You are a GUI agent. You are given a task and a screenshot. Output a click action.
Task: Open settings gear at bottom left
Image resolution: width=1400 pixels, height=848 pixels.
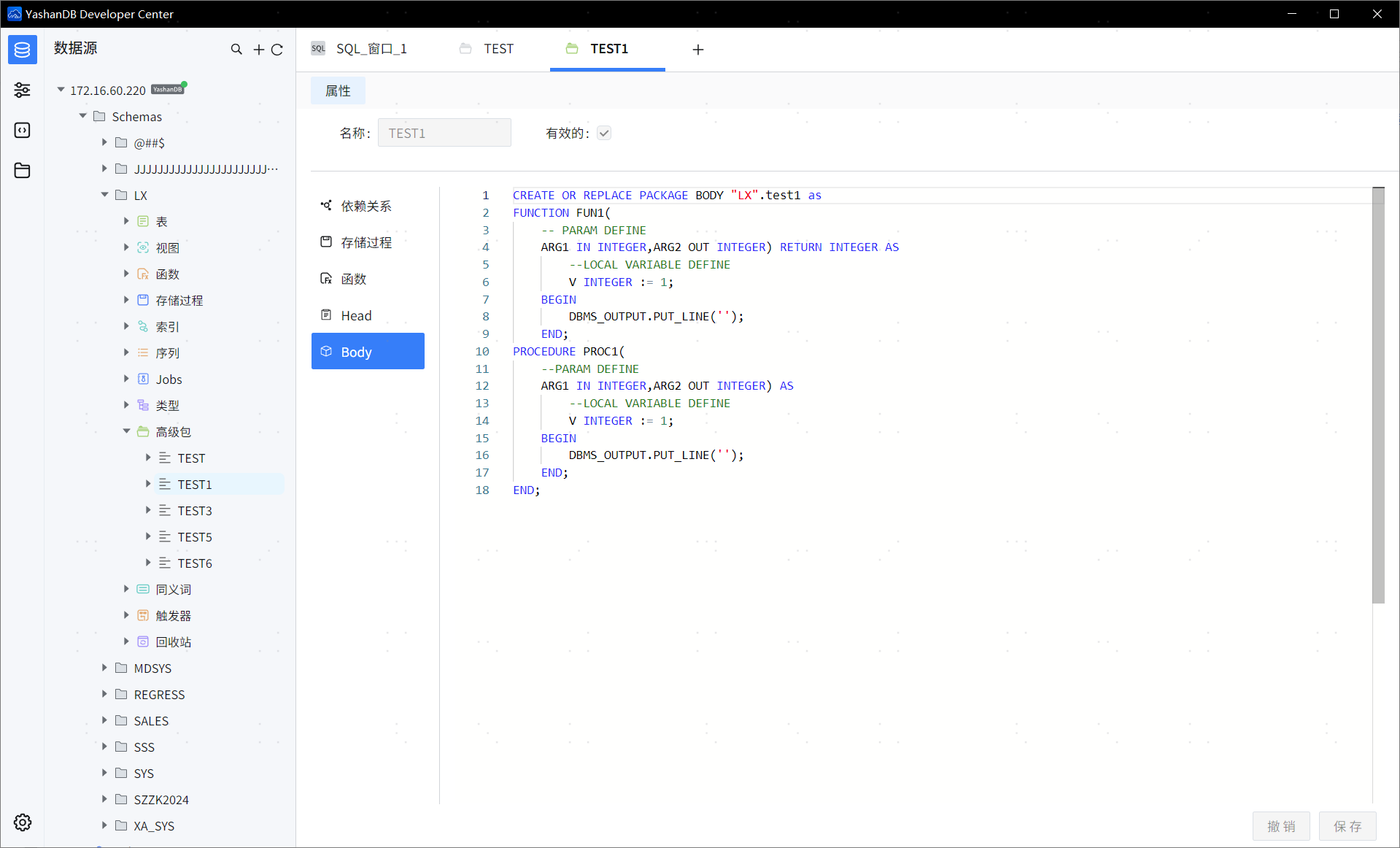(x=22, y=822)
